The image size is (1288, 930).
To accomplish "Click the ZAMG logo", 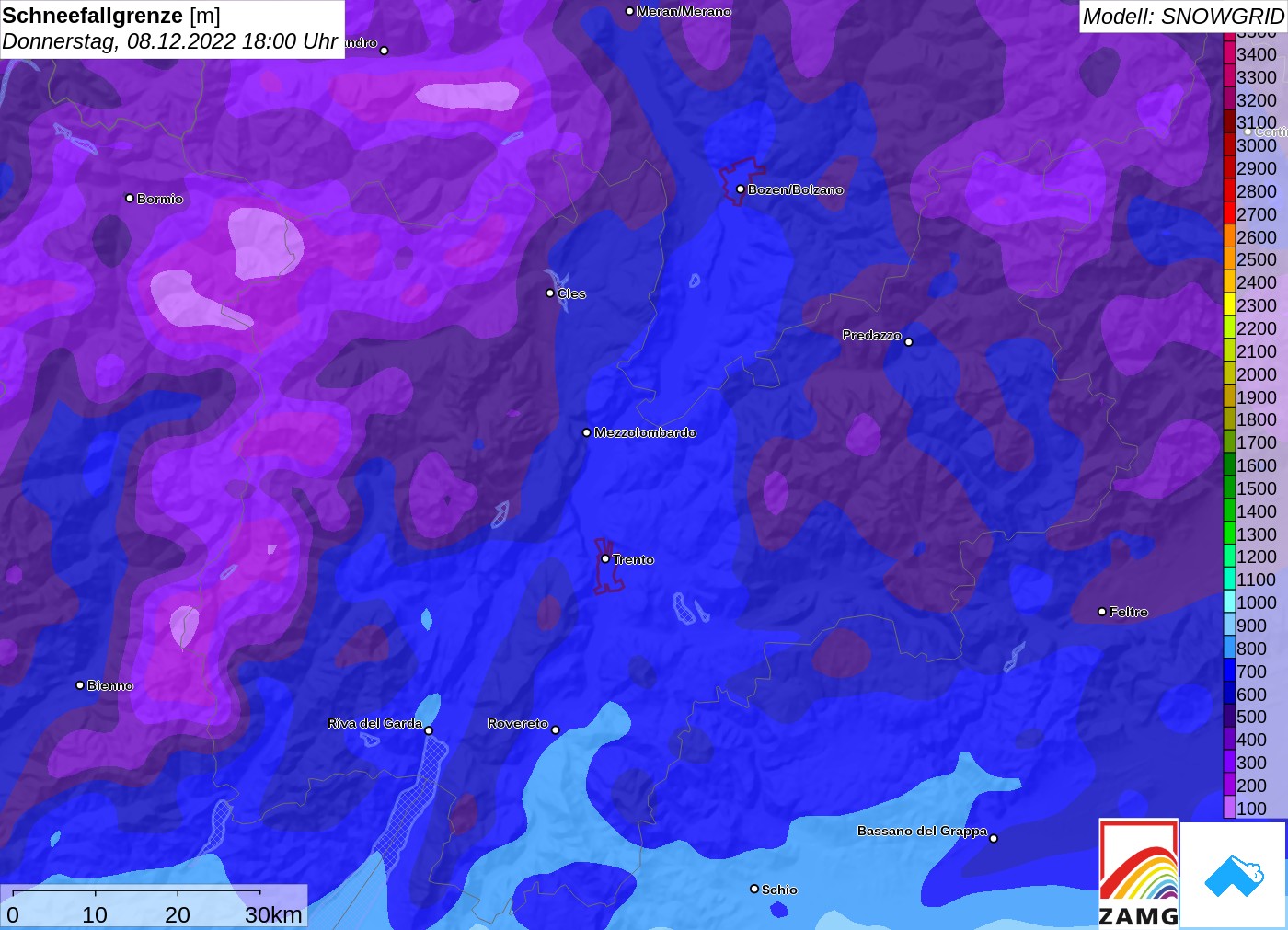I will (1138, 873).
